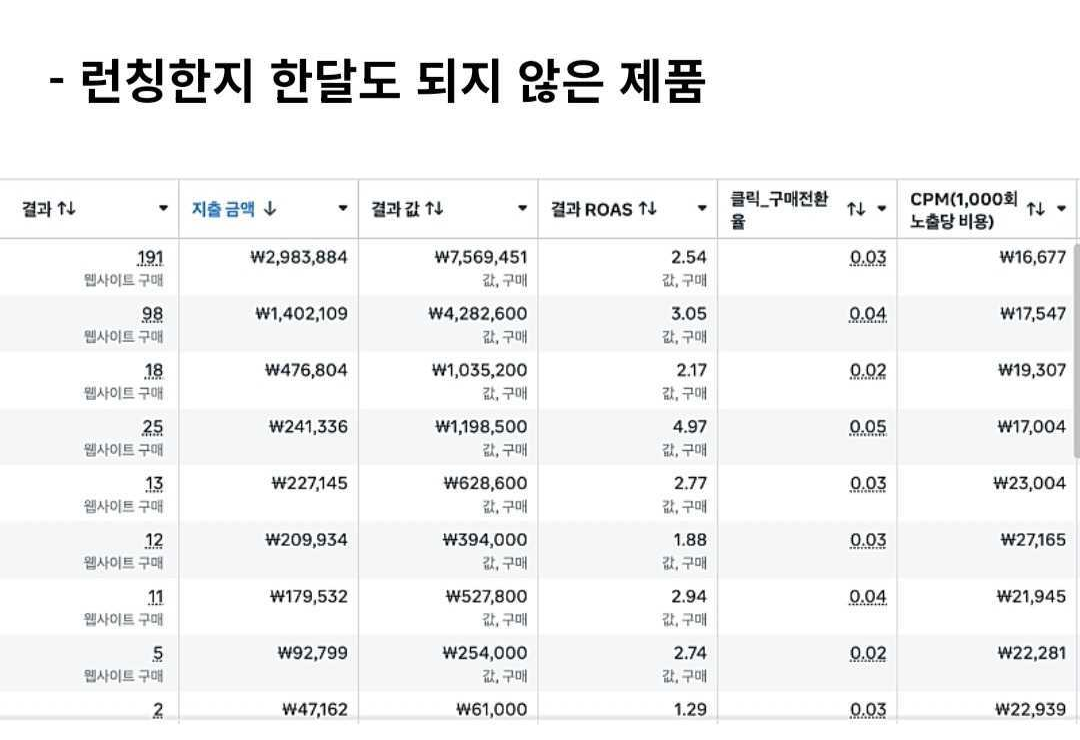The height and width of the screenshot is (740, 1080).
Task: Sort by the 클릭_구매전환율 arrows
Action: point(856,209)
